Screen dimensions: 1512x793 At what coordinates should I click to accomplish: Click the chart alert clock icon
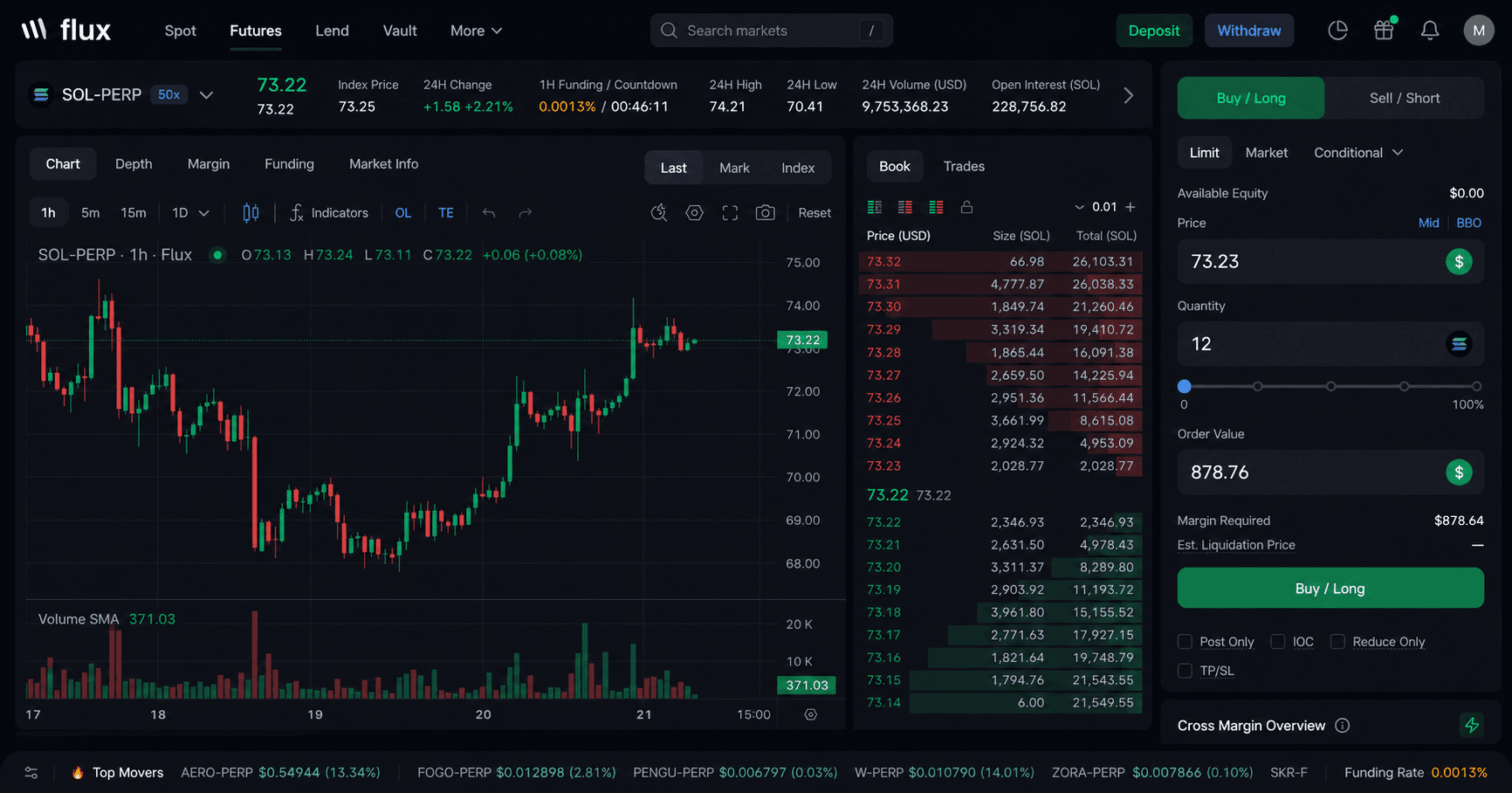[x=659, y=212]
